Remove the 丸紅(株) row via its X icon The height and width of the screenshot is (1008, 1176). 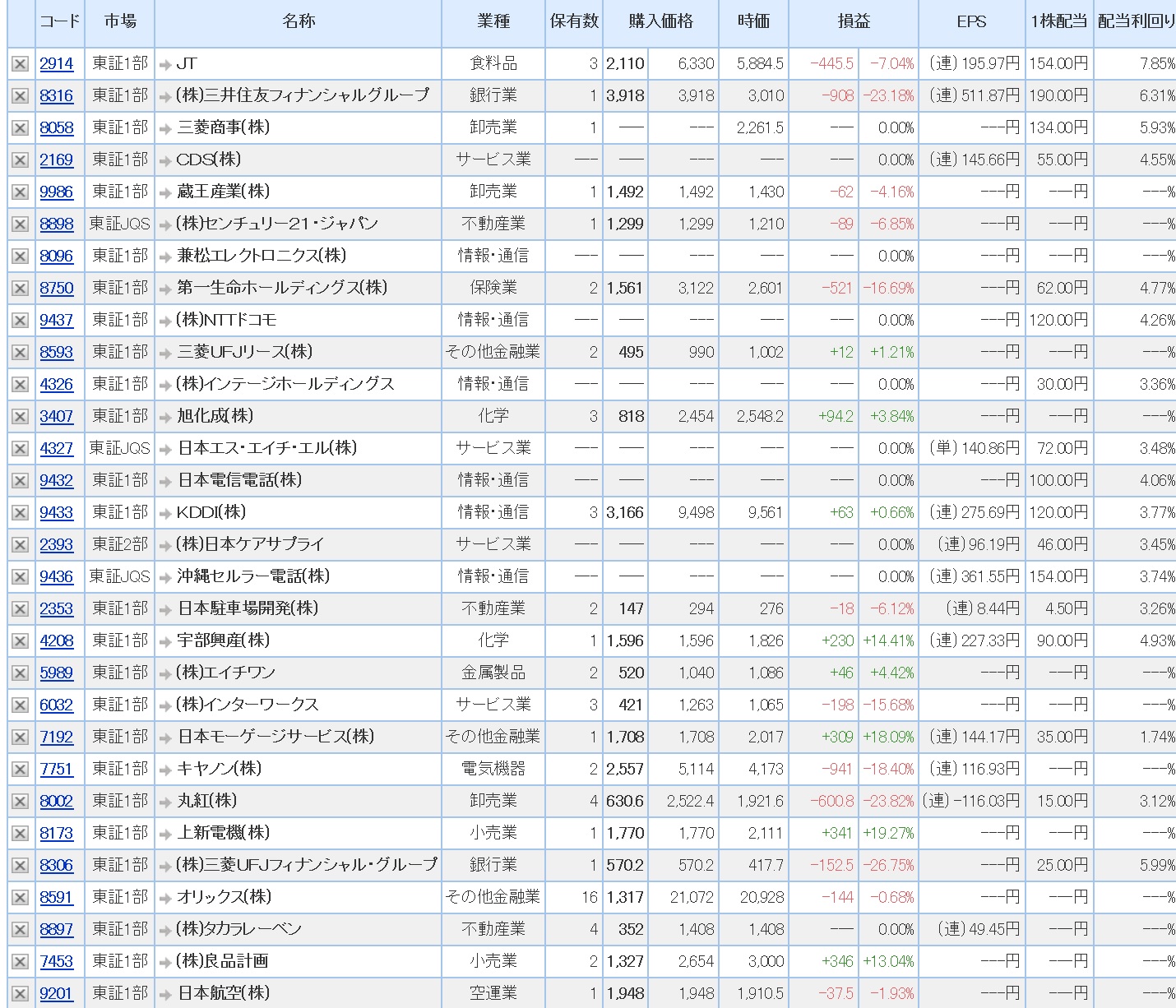coord(21,802)
